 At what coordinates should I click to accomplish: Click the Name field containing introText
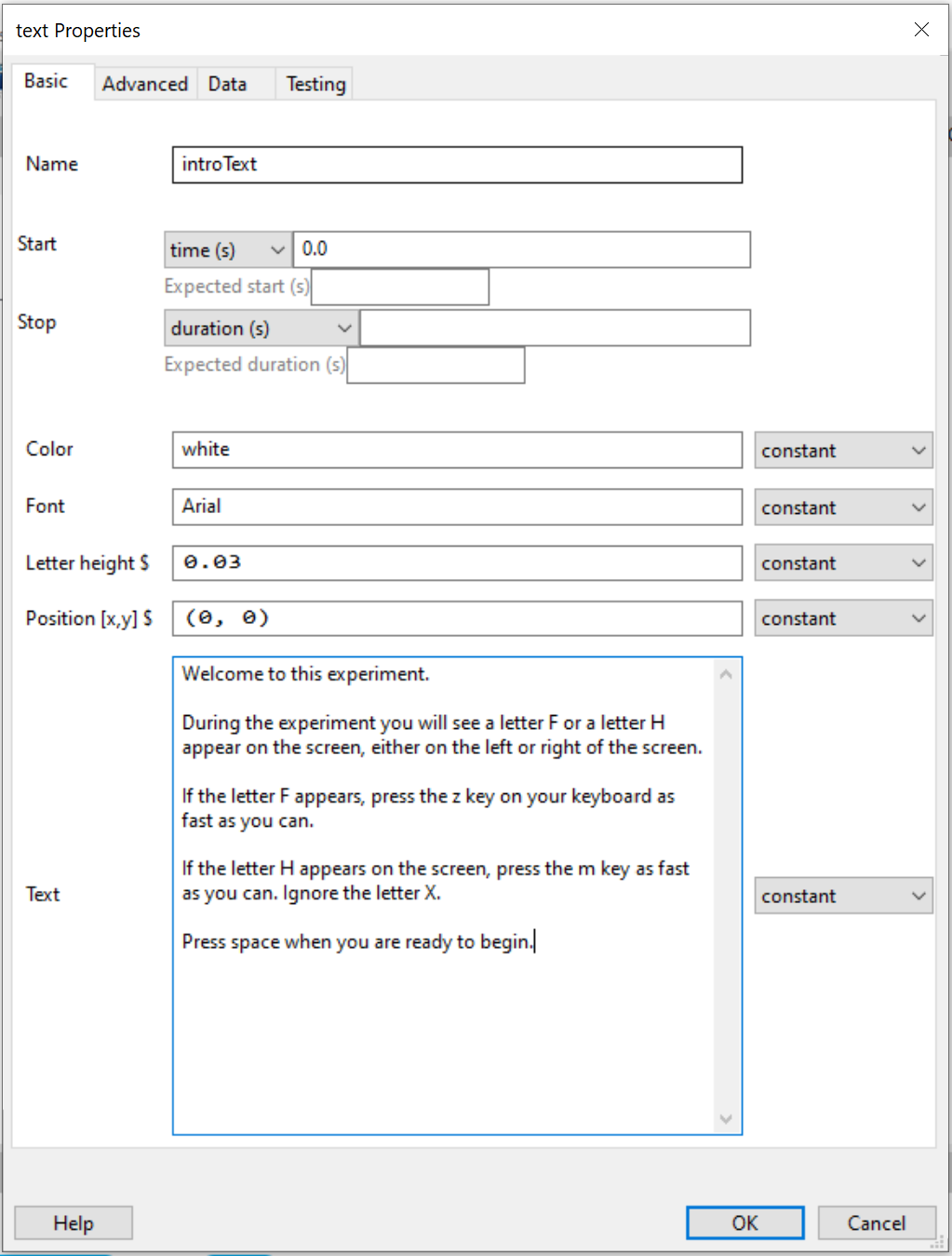pos(456,165)
